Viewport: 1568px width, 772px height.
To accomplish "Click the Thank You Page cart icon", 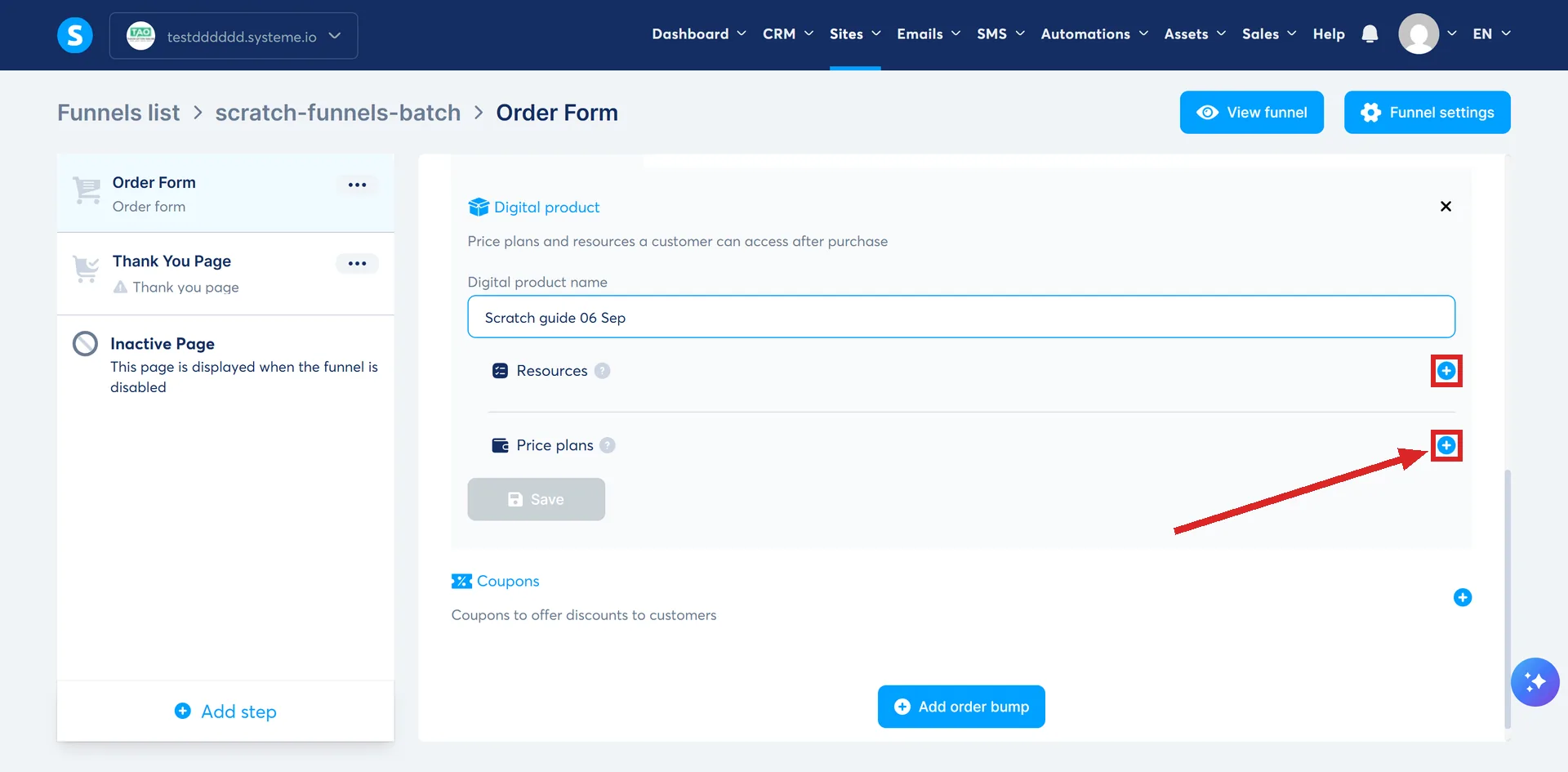I will pyautogui.click(x=86, y=269).
